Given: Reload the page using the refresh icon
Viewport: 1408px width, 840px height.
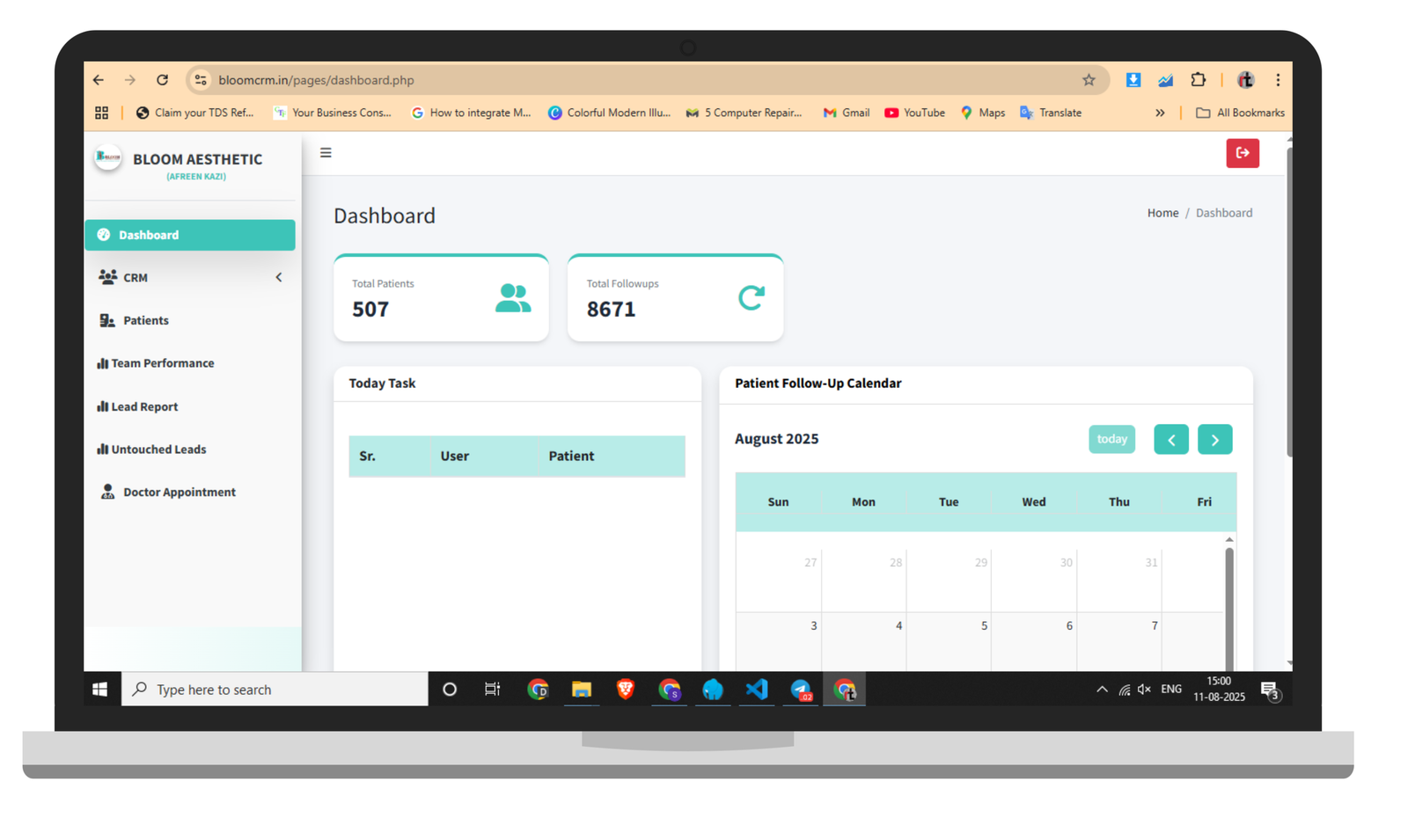Looking at the screenshot, I should 162,80.
